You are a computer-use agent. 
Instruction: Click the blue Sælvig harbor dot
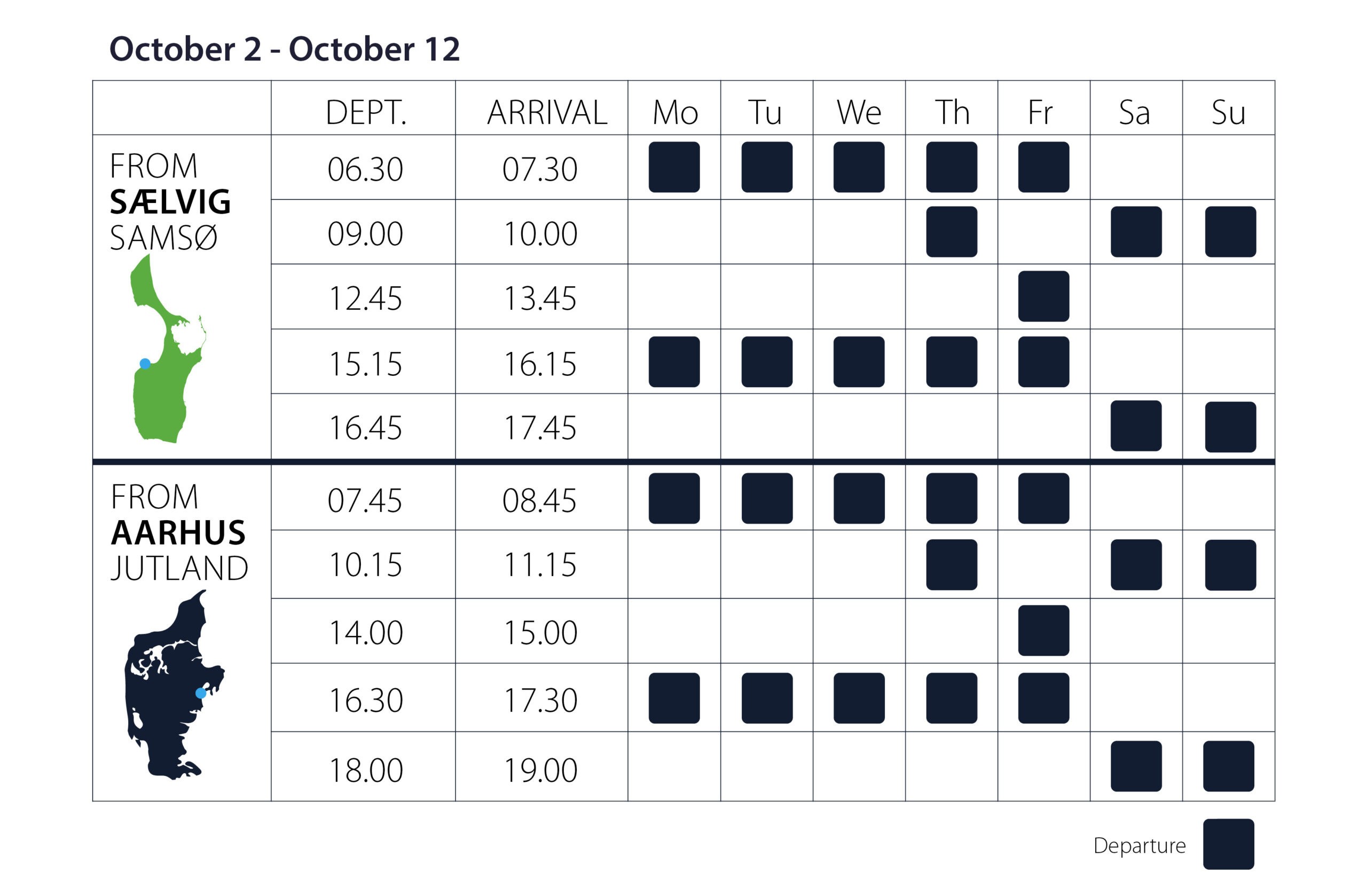pyautogui.click(x=145, y=364)
